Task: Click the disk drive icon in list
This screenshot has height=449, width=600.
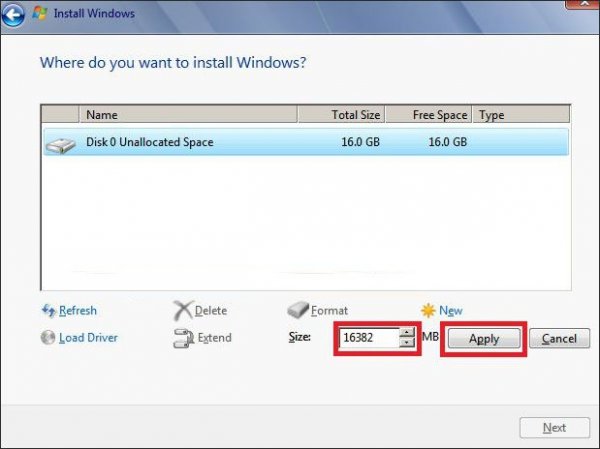Action: click(x=60, y=144)
